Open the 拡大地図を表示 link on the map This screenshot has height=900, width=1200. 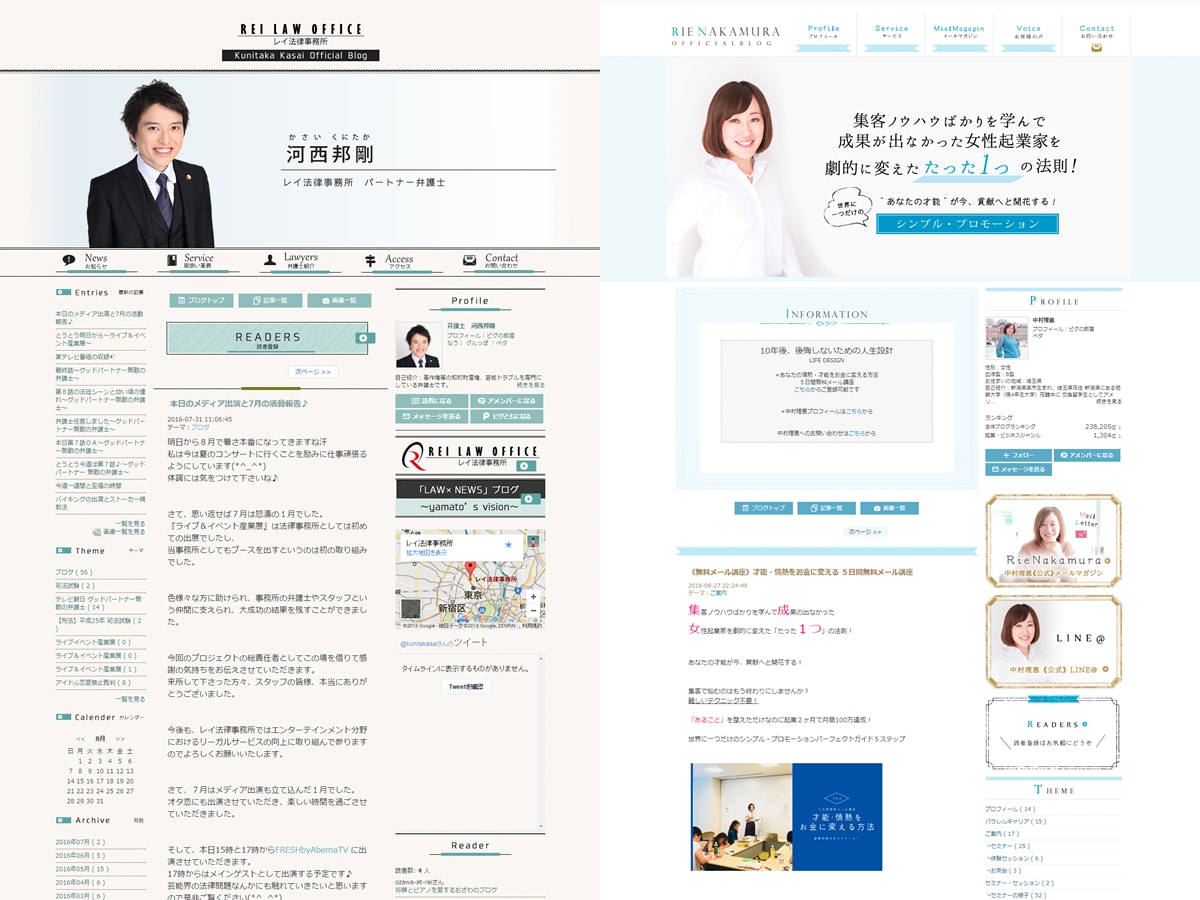click(428, 552)
